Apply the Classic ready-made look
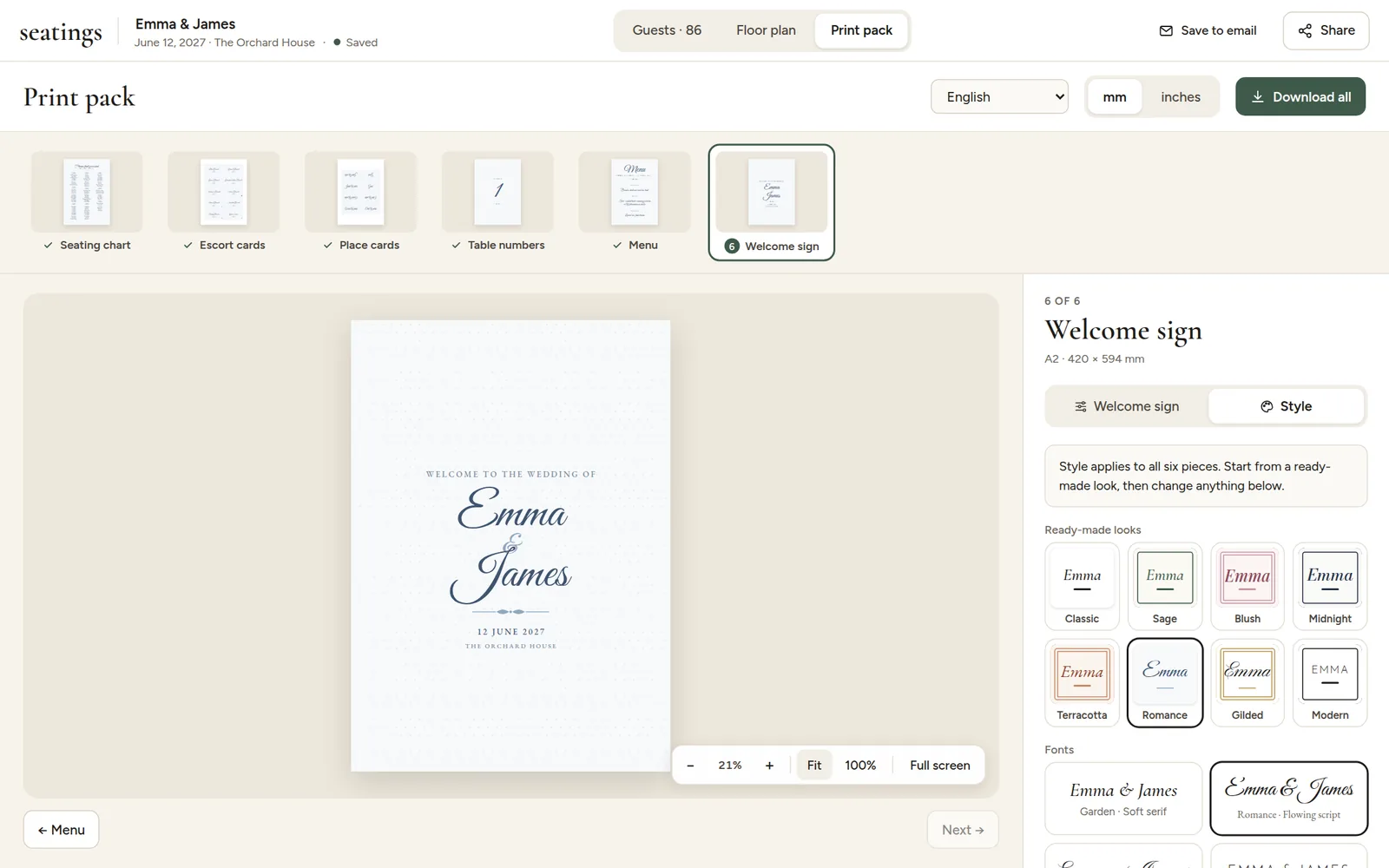1389x868 pixels. click(1082, 586)
